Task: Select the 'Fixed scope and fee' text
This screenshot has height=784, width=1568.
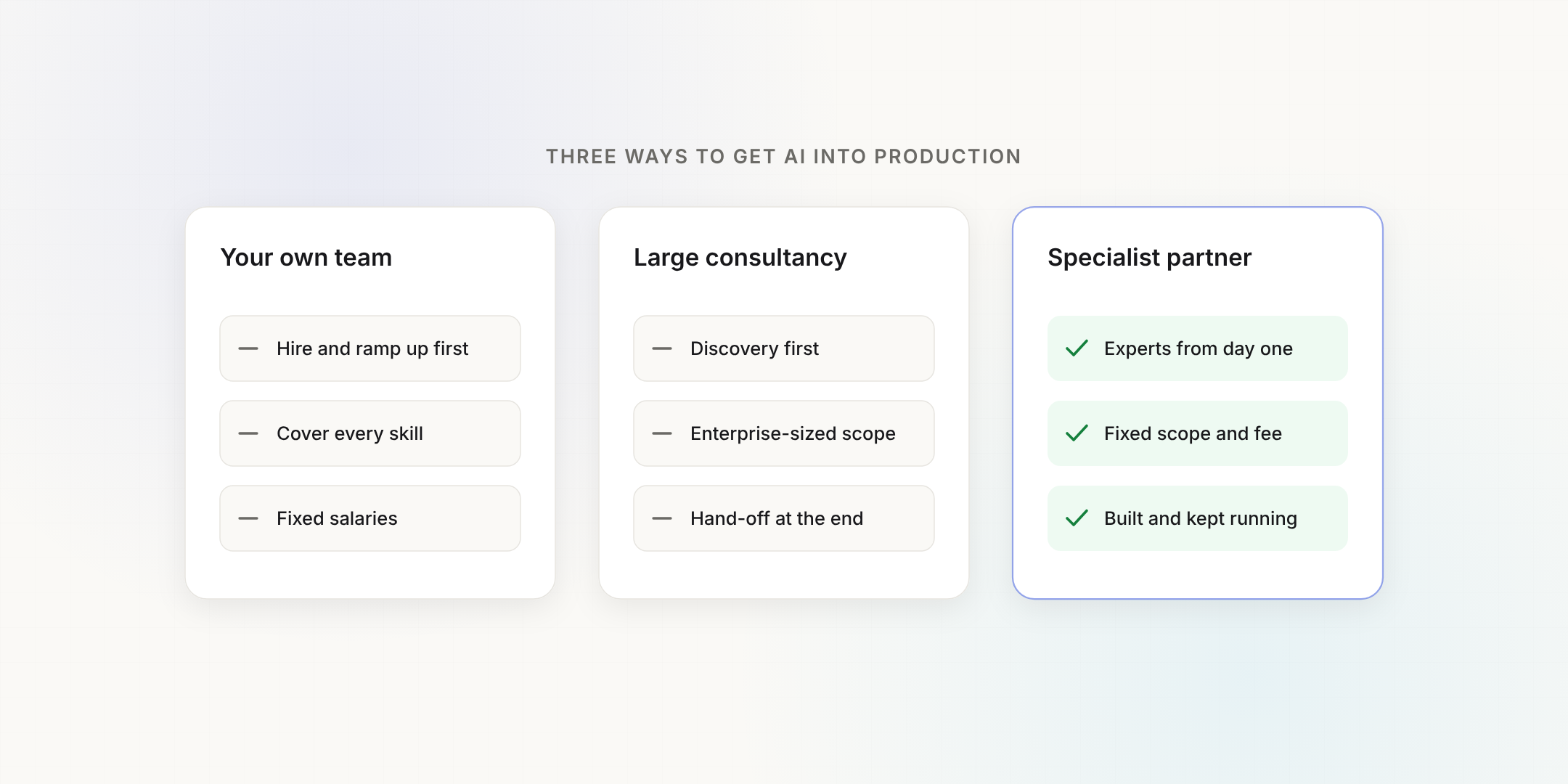Action: [1193, 434]
